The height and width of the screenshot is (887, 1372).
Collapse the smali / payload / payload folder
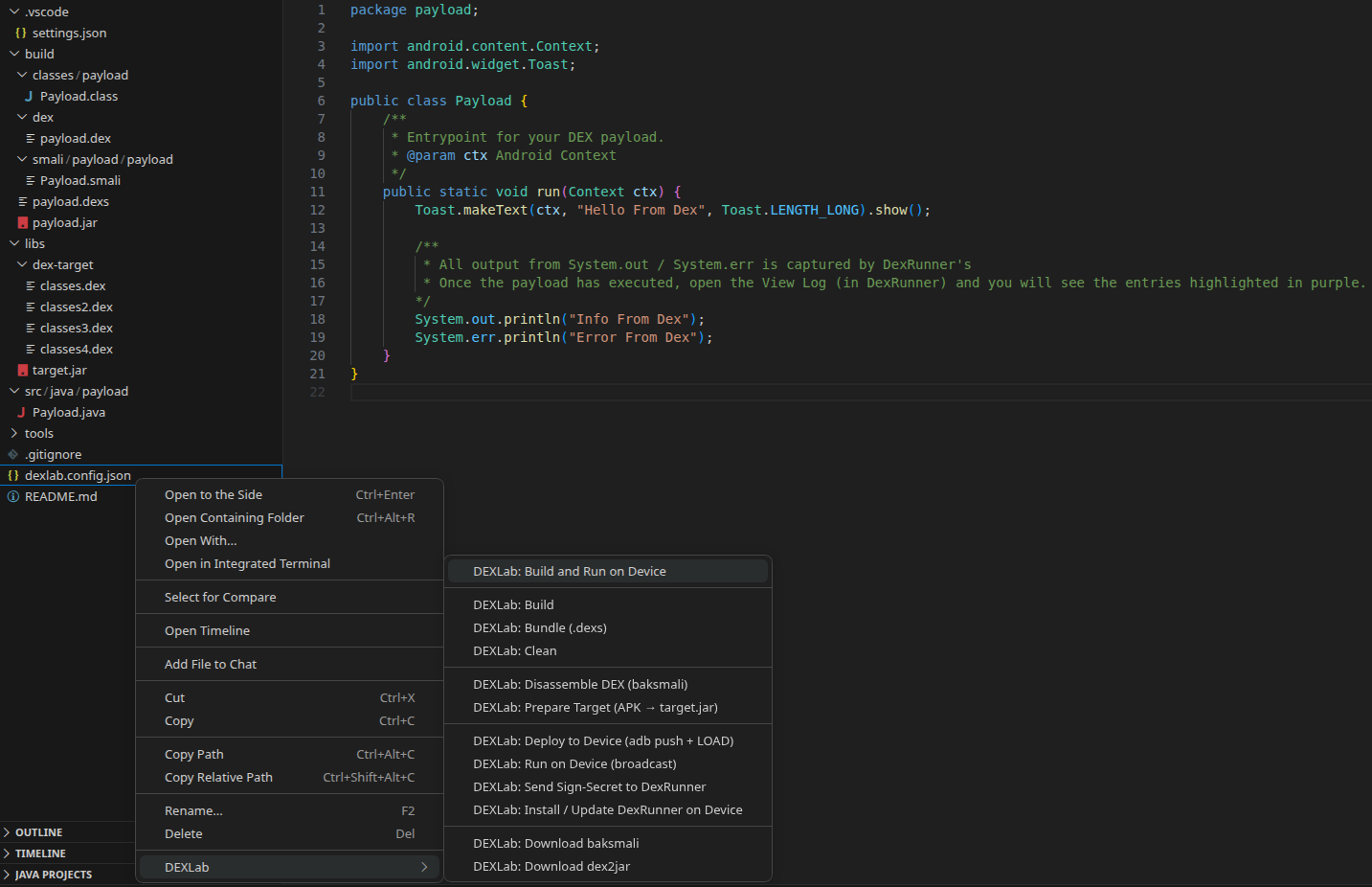pos(22,159)
